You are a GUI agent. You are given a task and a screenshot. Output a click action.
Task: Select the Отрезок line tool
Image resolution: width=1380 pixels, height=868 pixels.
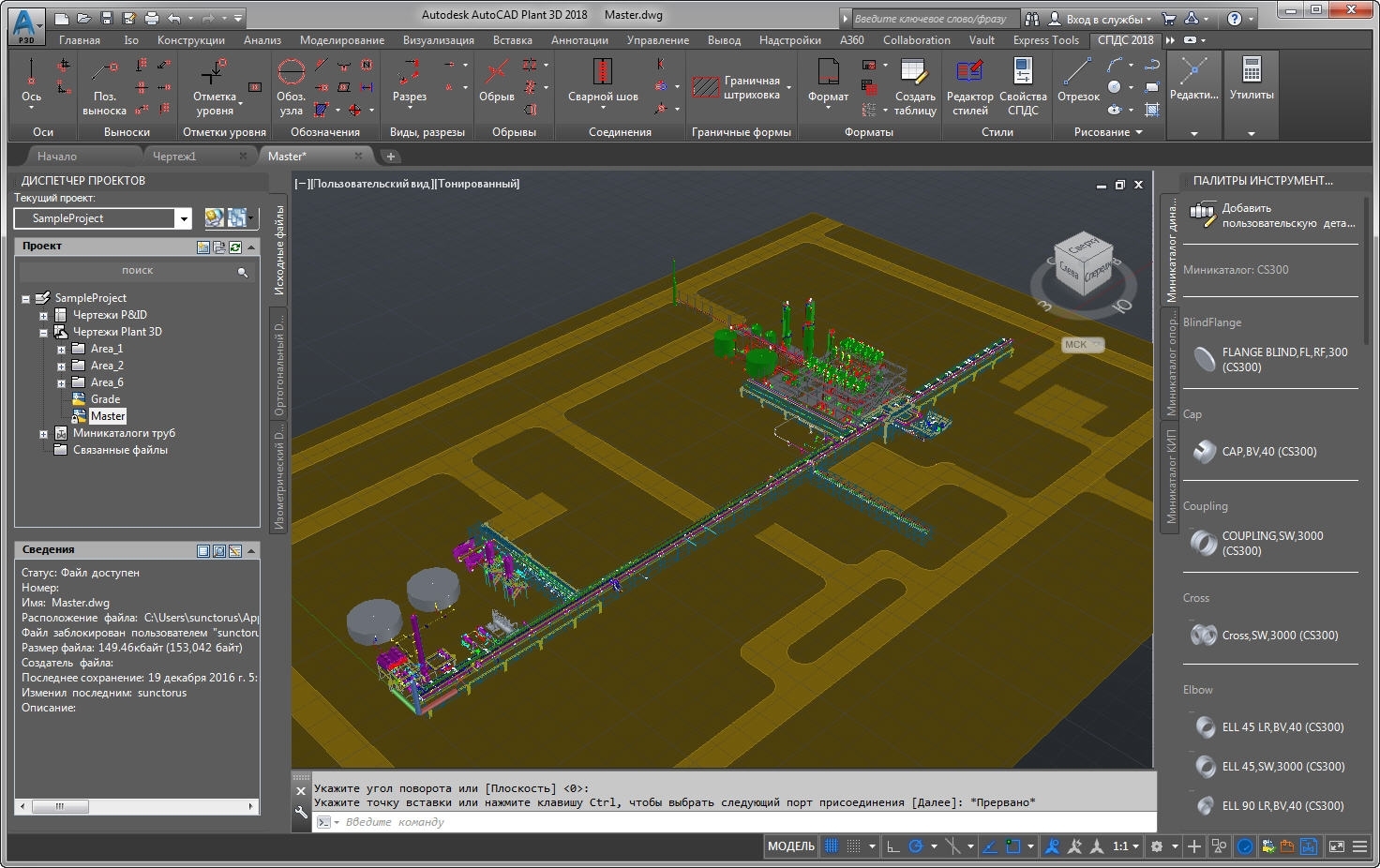tap(1078, 80)
